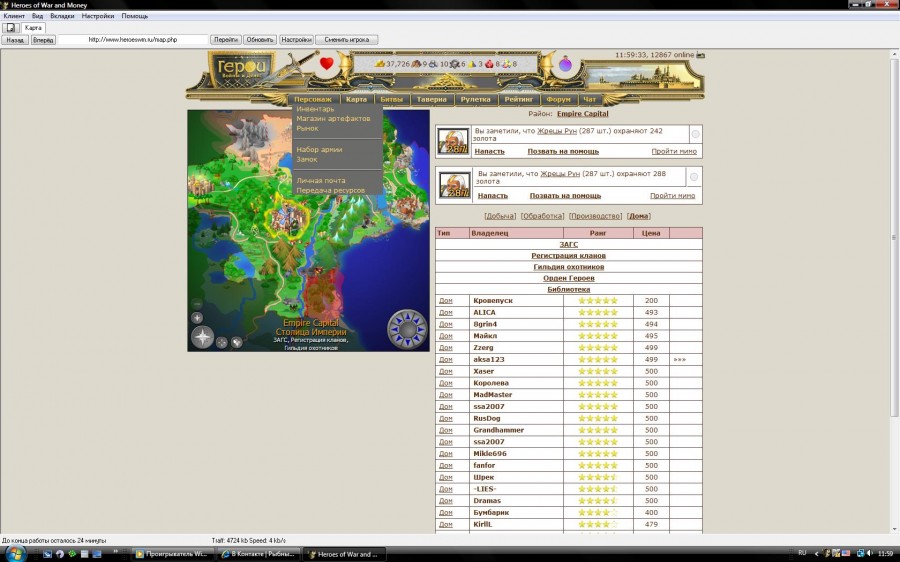The image size is (900, 562).
Task: Click the >>> link in aksa123 row
Action: [x=680, y=360]
